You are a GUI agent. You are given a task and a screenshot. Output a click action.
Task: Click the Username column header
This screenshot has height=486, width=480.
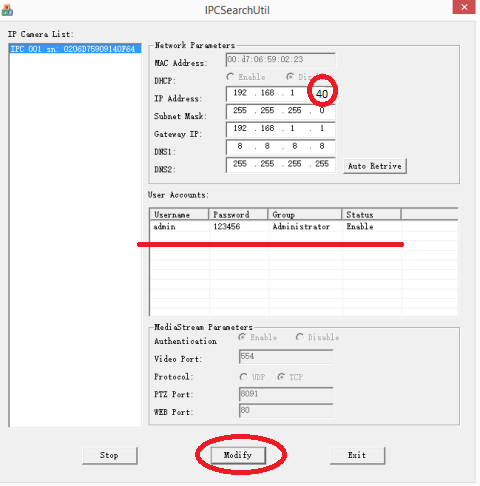(x=179, y=214)
